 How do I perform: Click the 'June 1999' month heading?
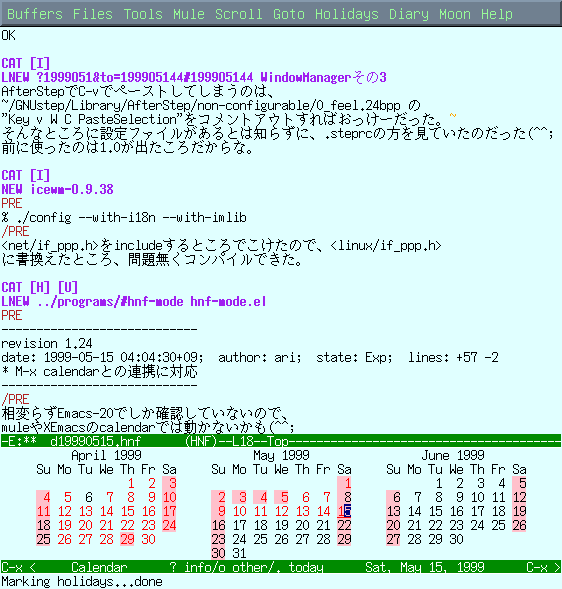pyautogui.click(x=453, y=455)
